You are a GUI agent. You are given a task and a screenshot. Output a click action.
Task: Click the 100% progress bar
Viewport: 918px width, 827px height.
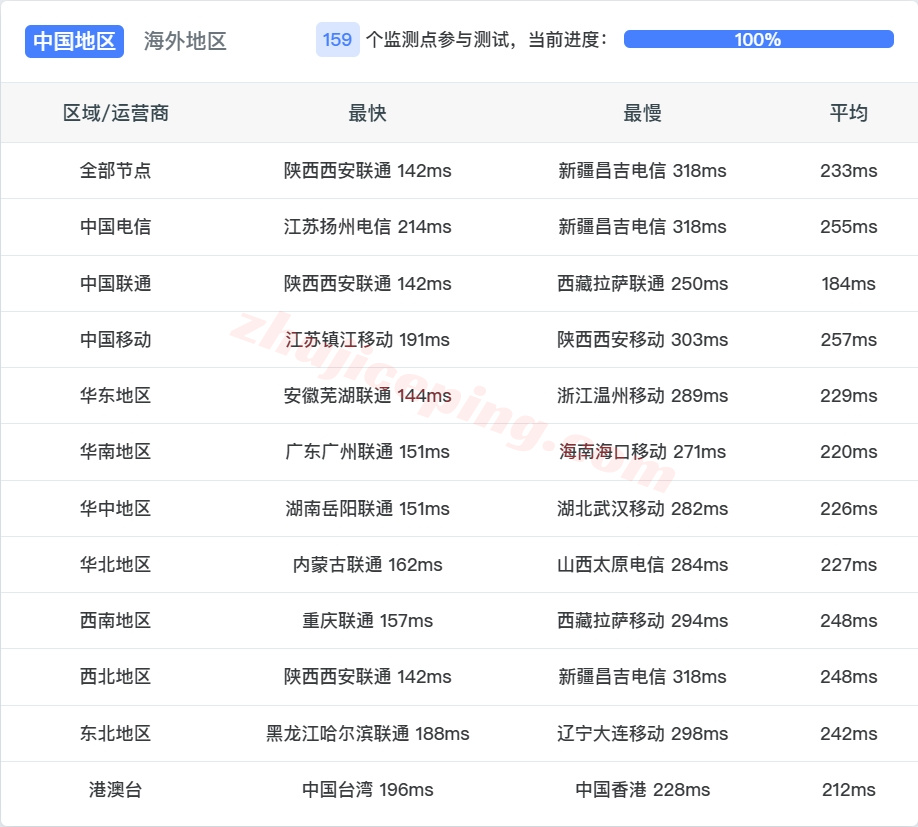click(x=756, y=41)
